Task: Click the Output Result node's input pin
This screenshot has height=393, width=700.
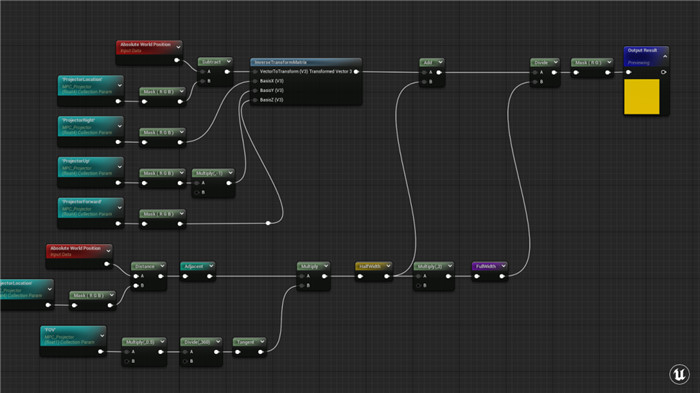Action: [629, 72]
